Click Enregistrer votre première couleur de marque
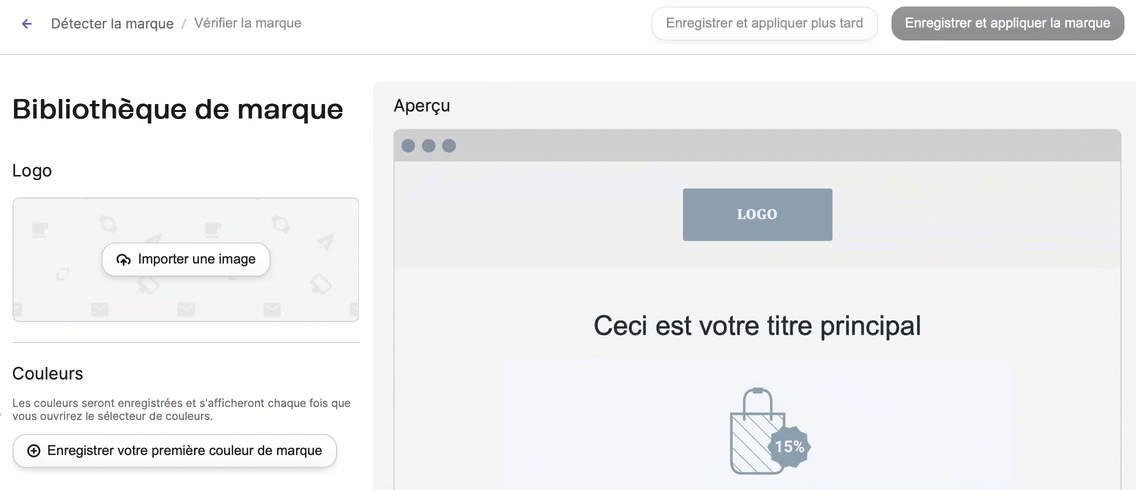The height and width of the screenshot is (490, 1136). [x=184, y=451]
